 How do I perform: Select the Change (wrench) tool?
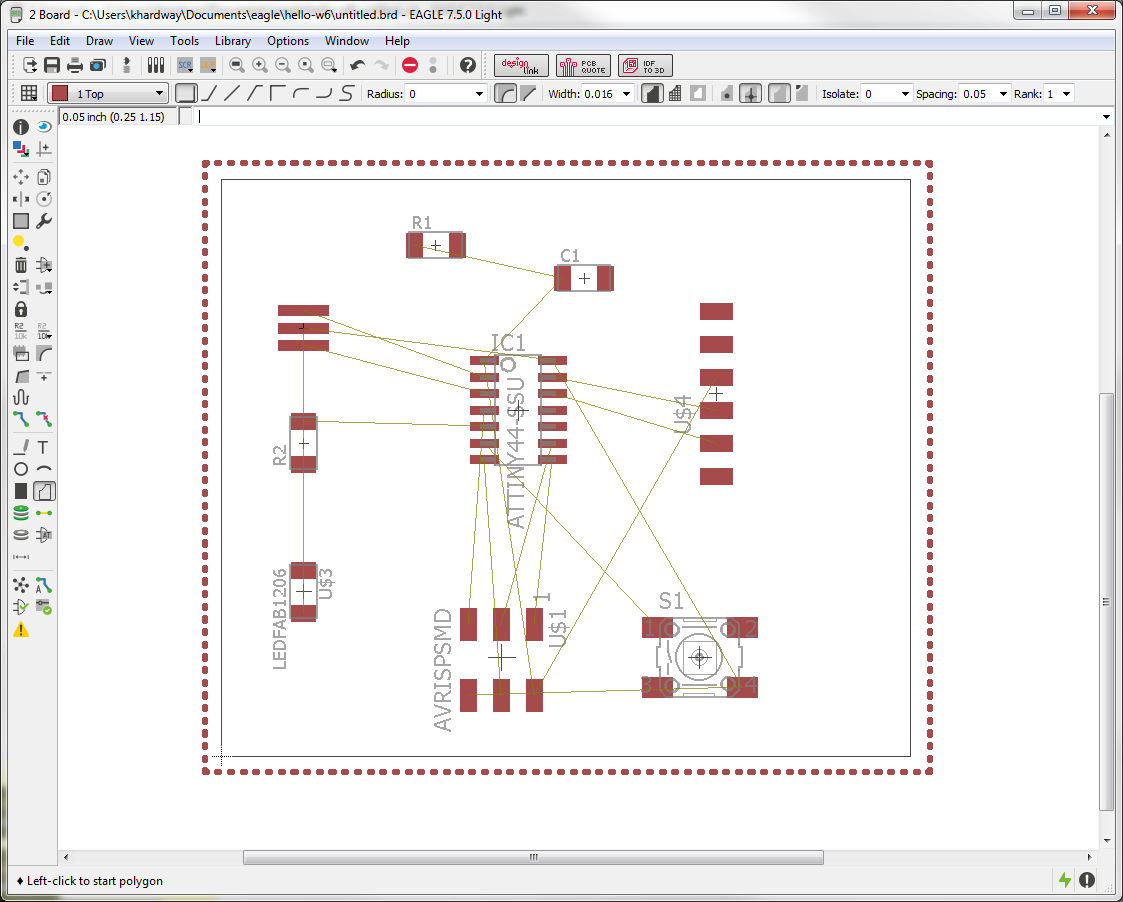tap(44, 221)
